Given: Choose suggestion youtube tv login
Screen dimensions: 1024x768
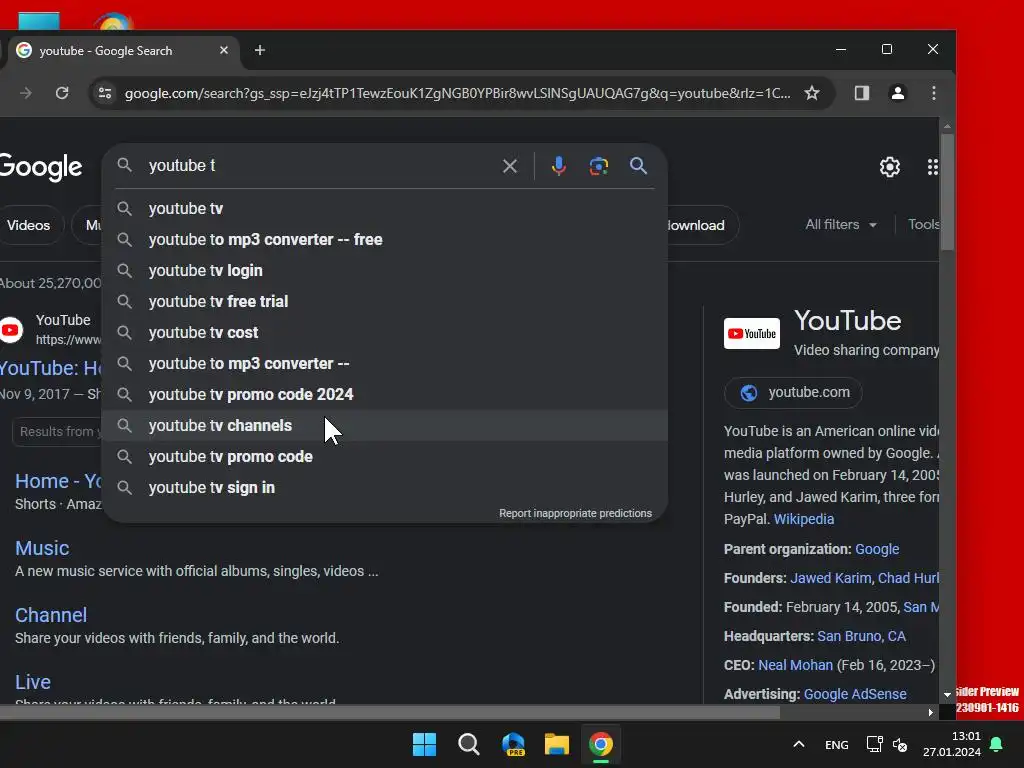Looking at the screenshot, I should [385, 270].
